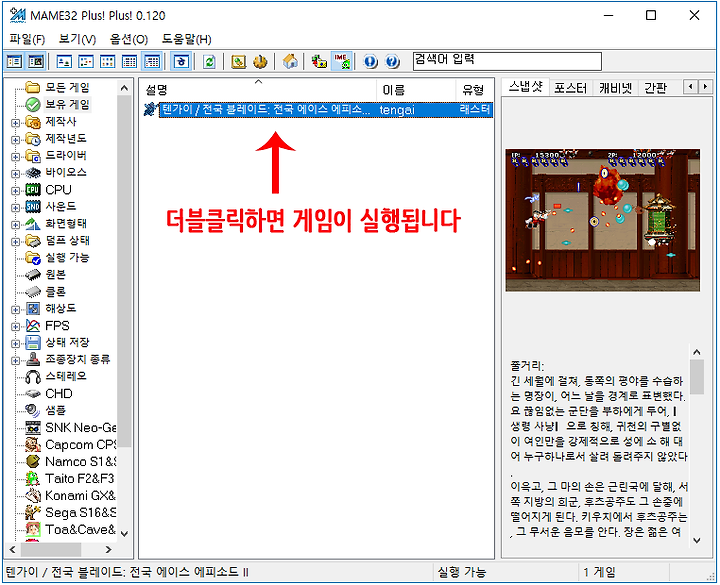The height and width of the screenshot is (585, 720).
Task: Select the Toa&Cave folder
Action: click(x=80, y=529)
